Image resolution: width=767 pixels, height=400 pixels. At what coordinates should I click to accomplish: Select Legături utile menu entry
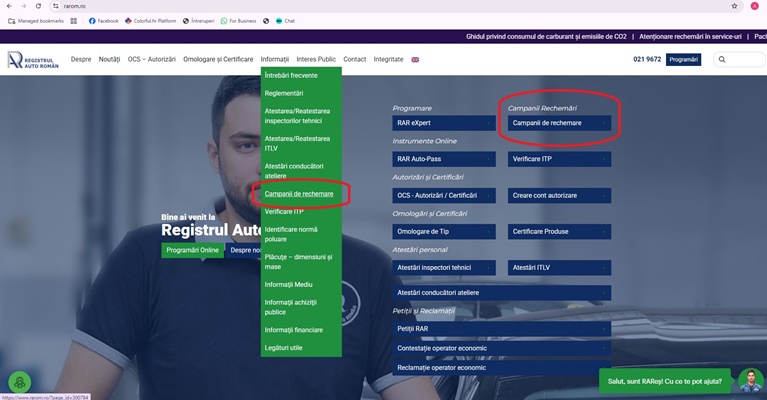290,347
